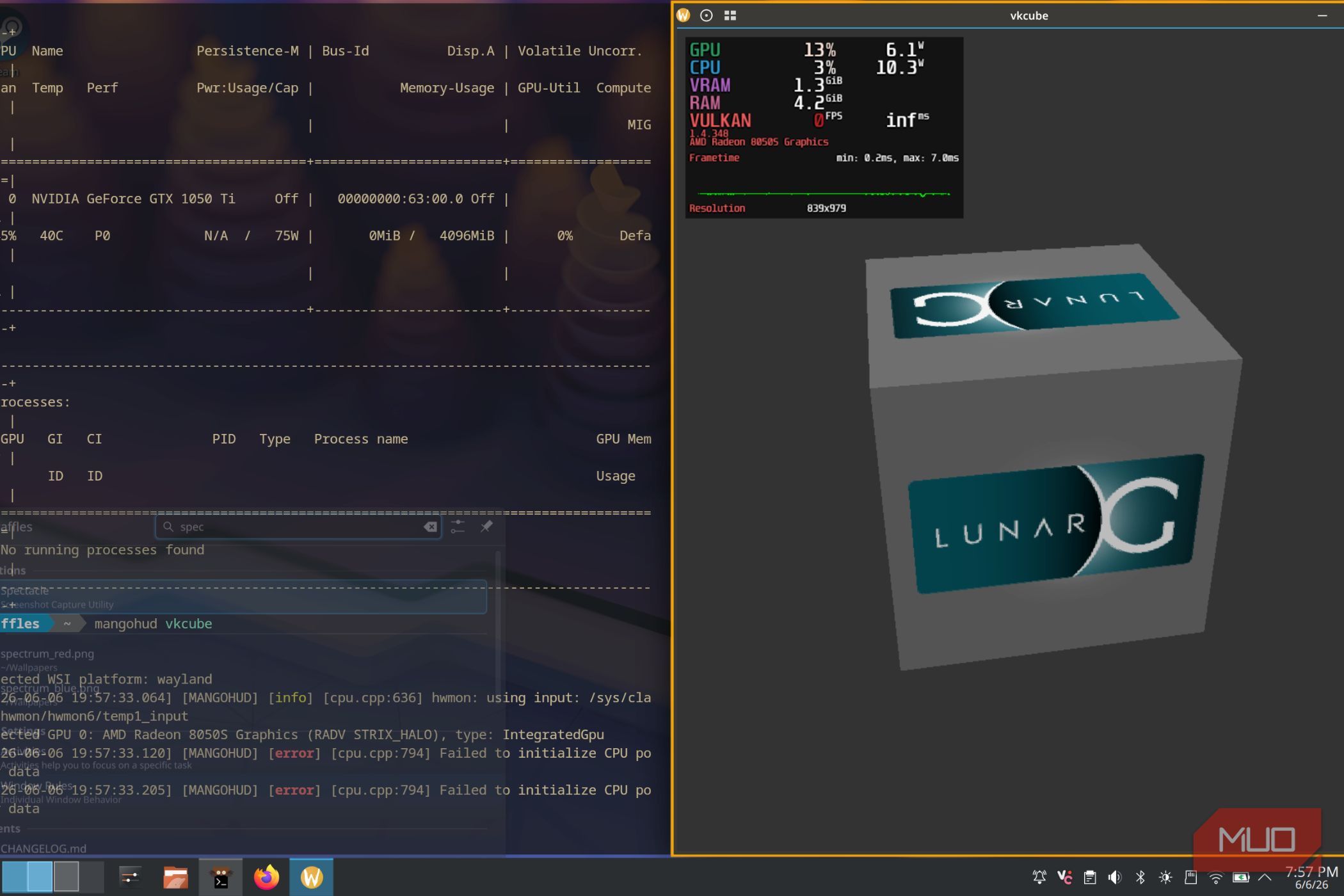This screenshot has width=1344, height=896.
Task: Open the clipboard tray icon
Action: pyautogui.click(x=1090, y=877)
